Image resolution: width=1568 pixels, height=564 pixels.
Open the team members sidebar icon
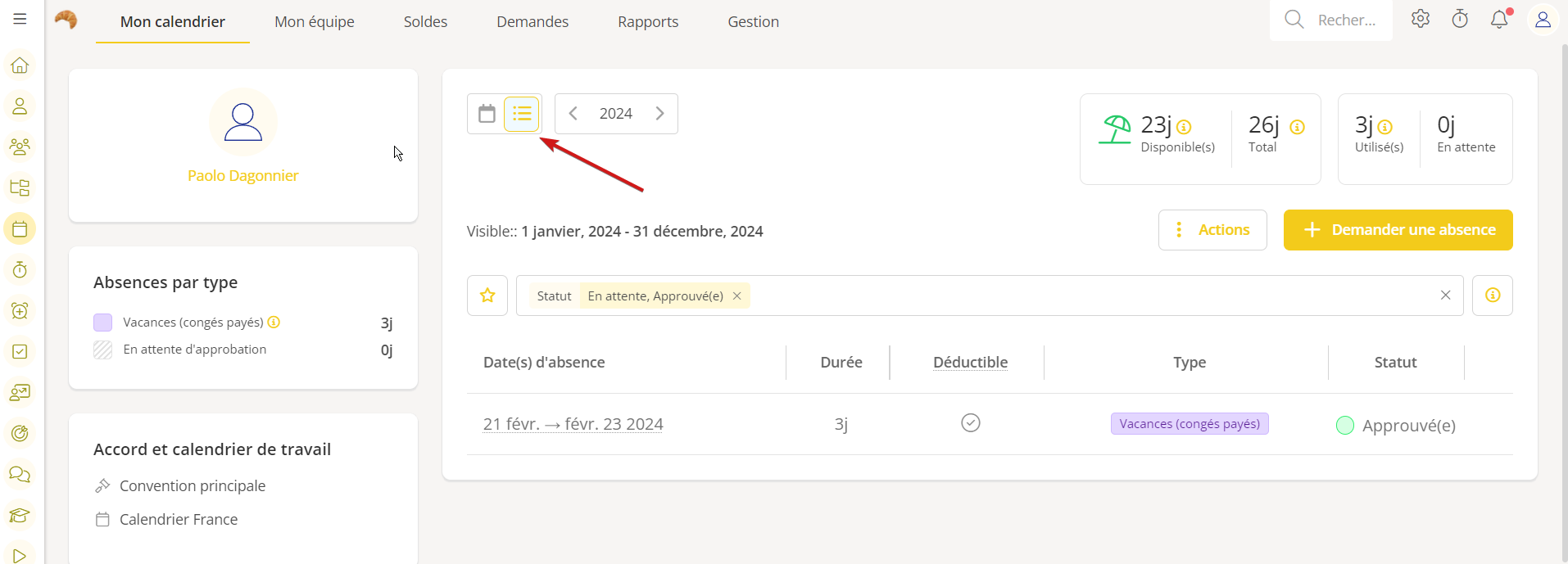(20, 147)
